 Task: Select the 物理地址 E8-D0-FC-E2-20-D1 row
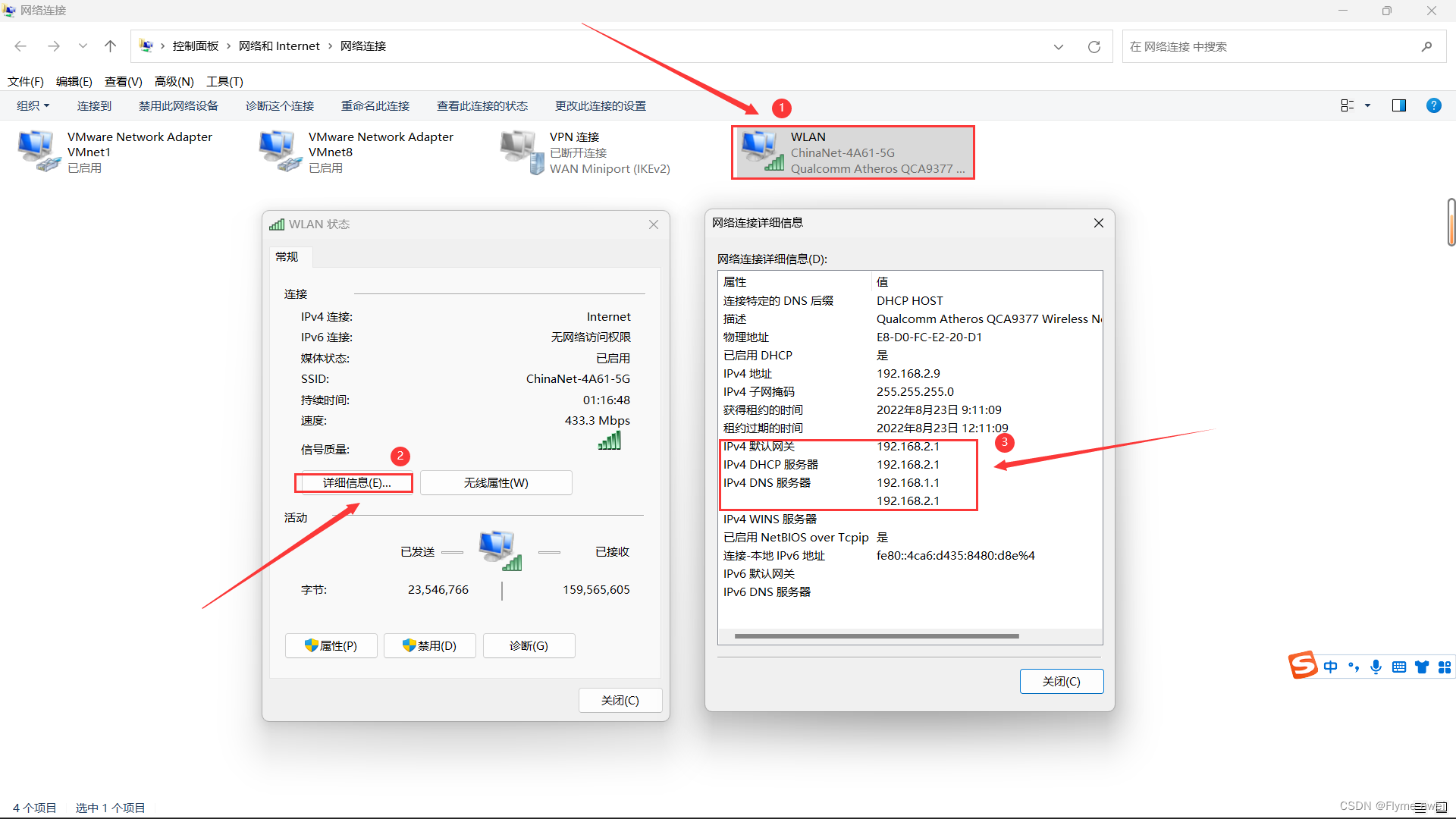click(x=910, y=337)
